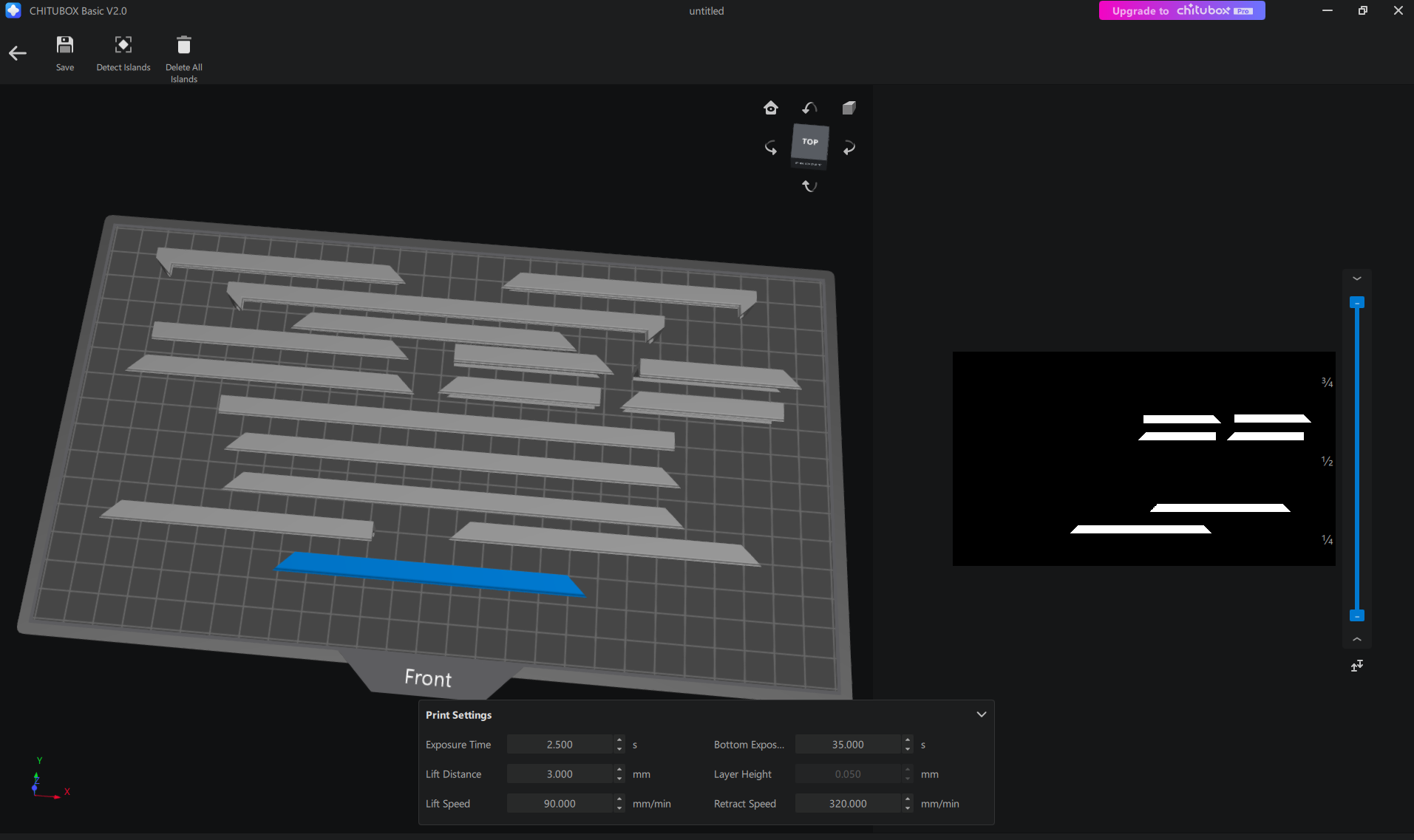
Task: Step layer slider down with bottom chevron
Action: [1357, 639]
